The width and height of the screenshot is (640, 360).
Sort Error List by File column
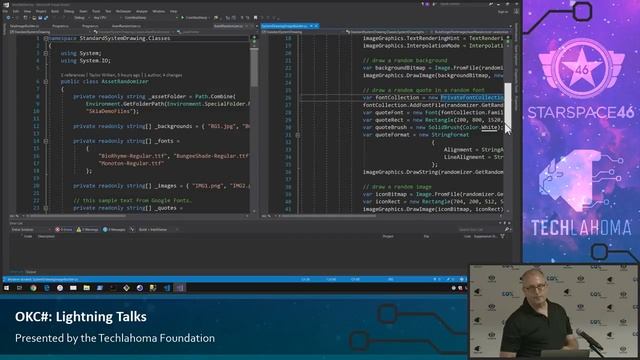pyautogui.click(x=426, y=236)
